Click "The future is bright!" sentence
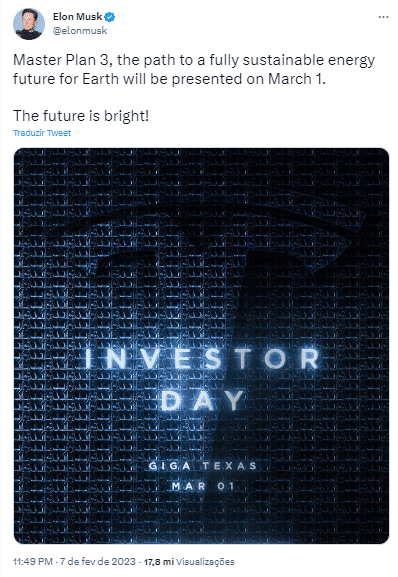398x577 pixels. [x=81, y=116]
